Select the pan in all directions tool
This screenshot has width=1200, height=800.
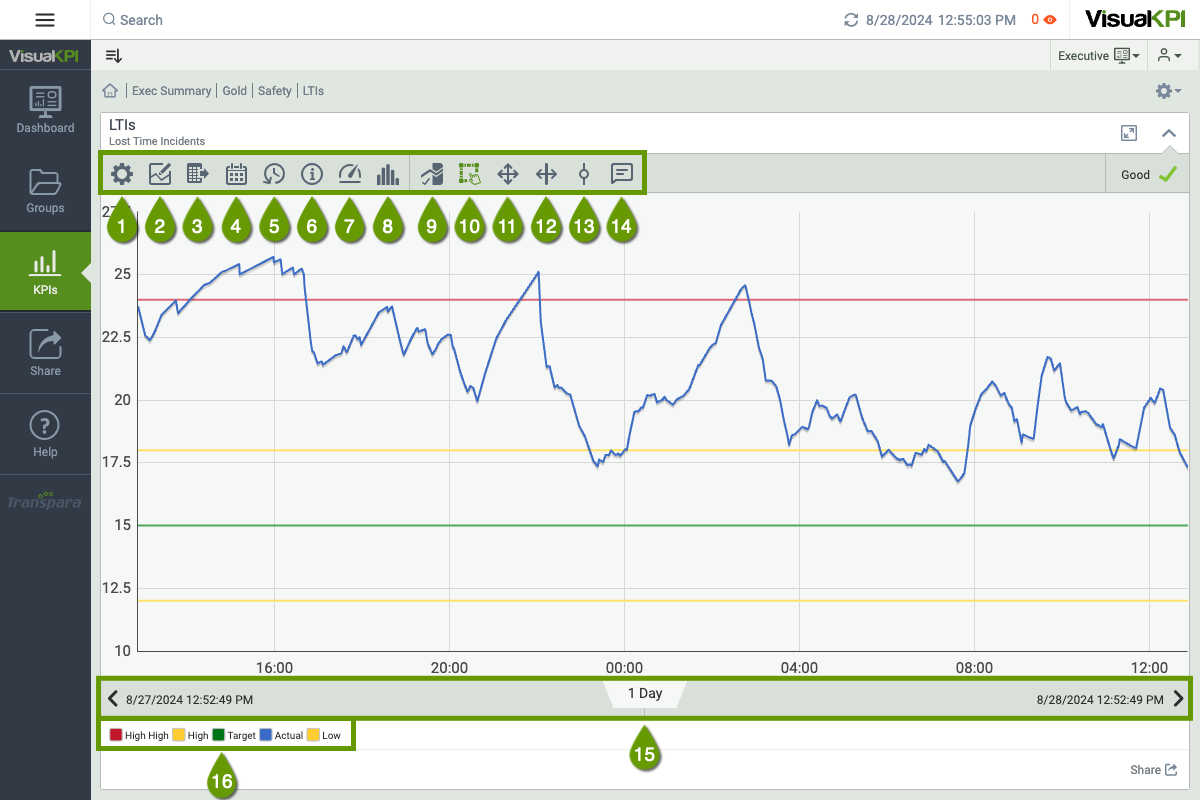507,175
